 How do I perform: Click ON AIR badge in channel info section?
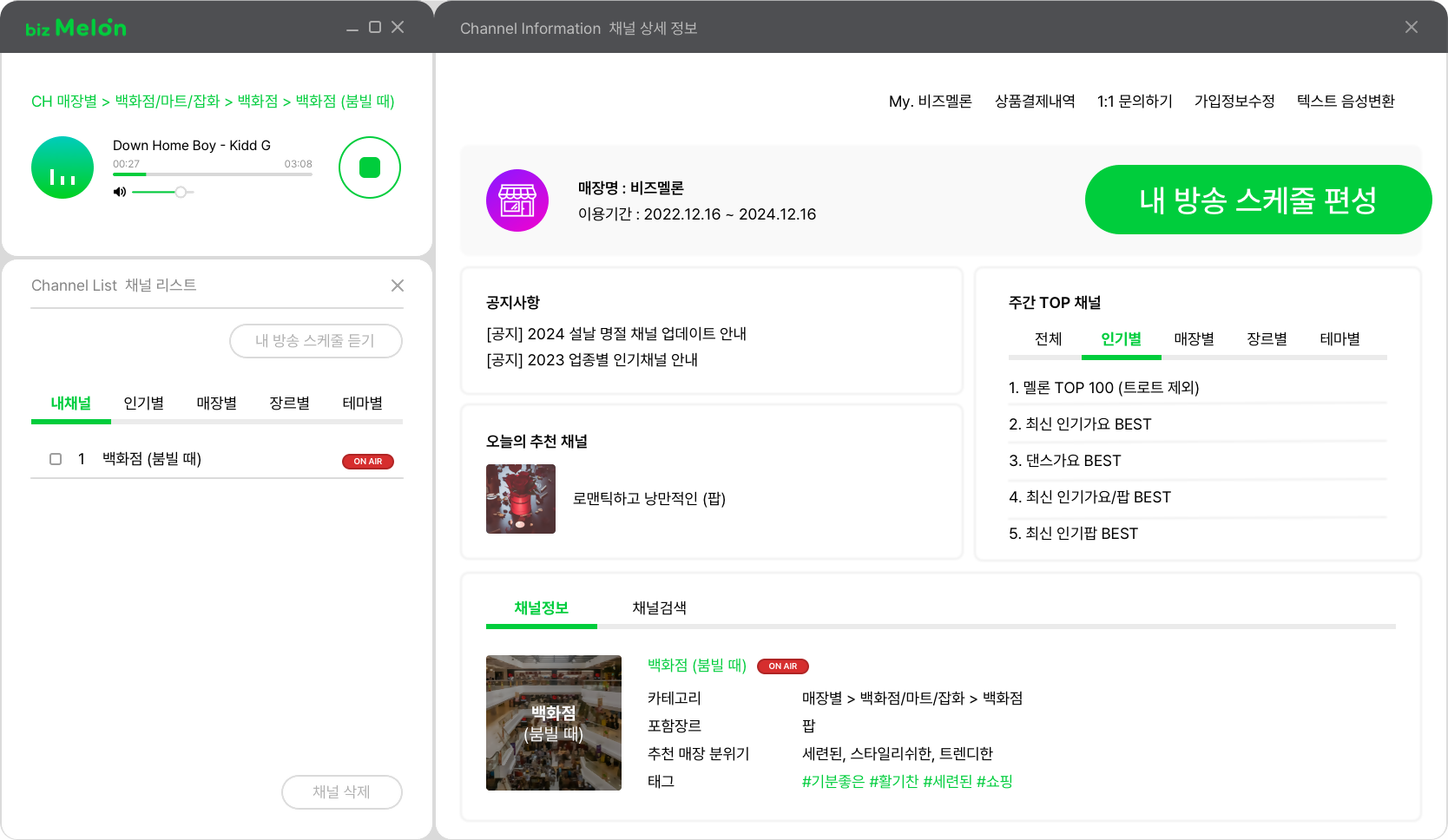point(783,666)
